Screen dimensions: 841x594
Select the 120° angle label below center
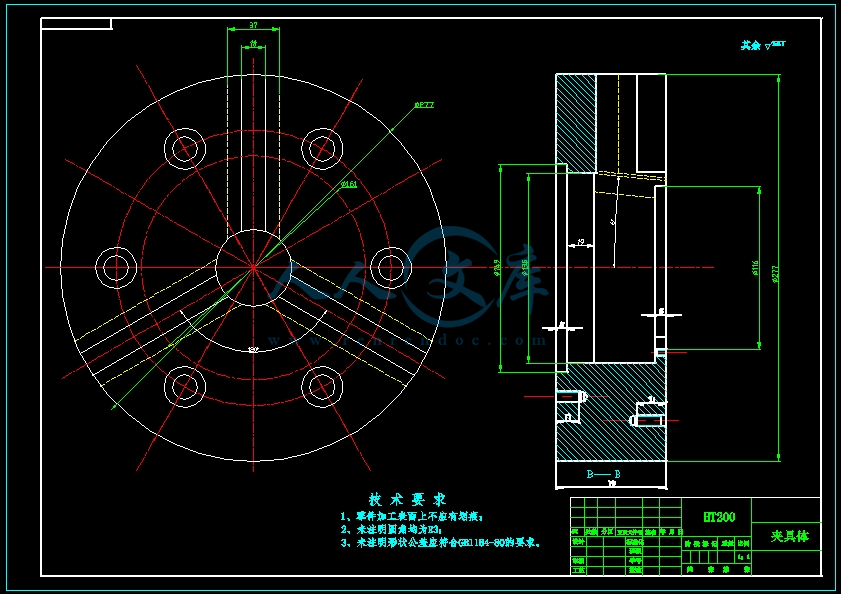pyautogui.click(x=254, y=350)
